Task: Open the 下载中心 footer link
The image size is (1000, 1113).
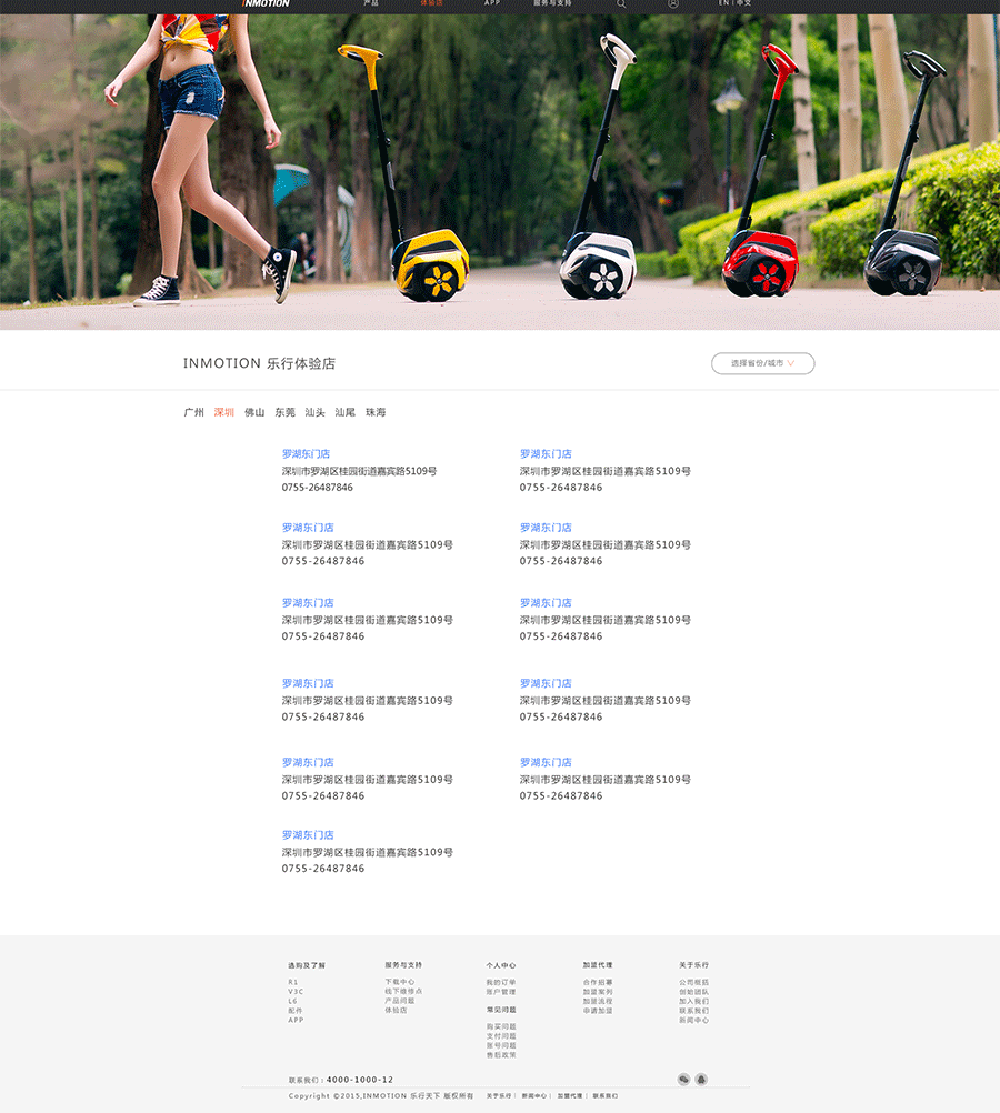Action: 400,982
